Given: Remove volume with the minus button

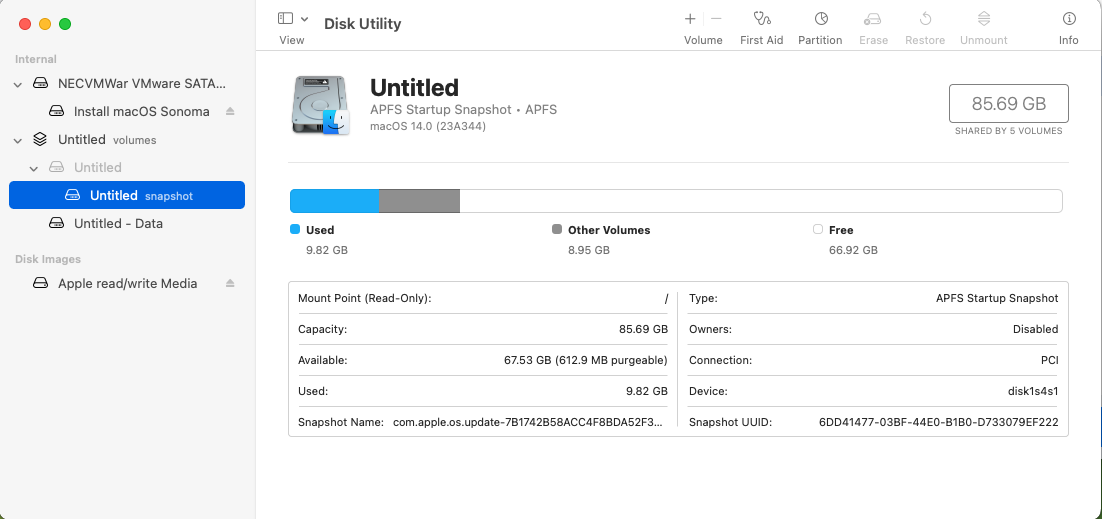Looking at the screenshot, I should [x=716, y=19].
